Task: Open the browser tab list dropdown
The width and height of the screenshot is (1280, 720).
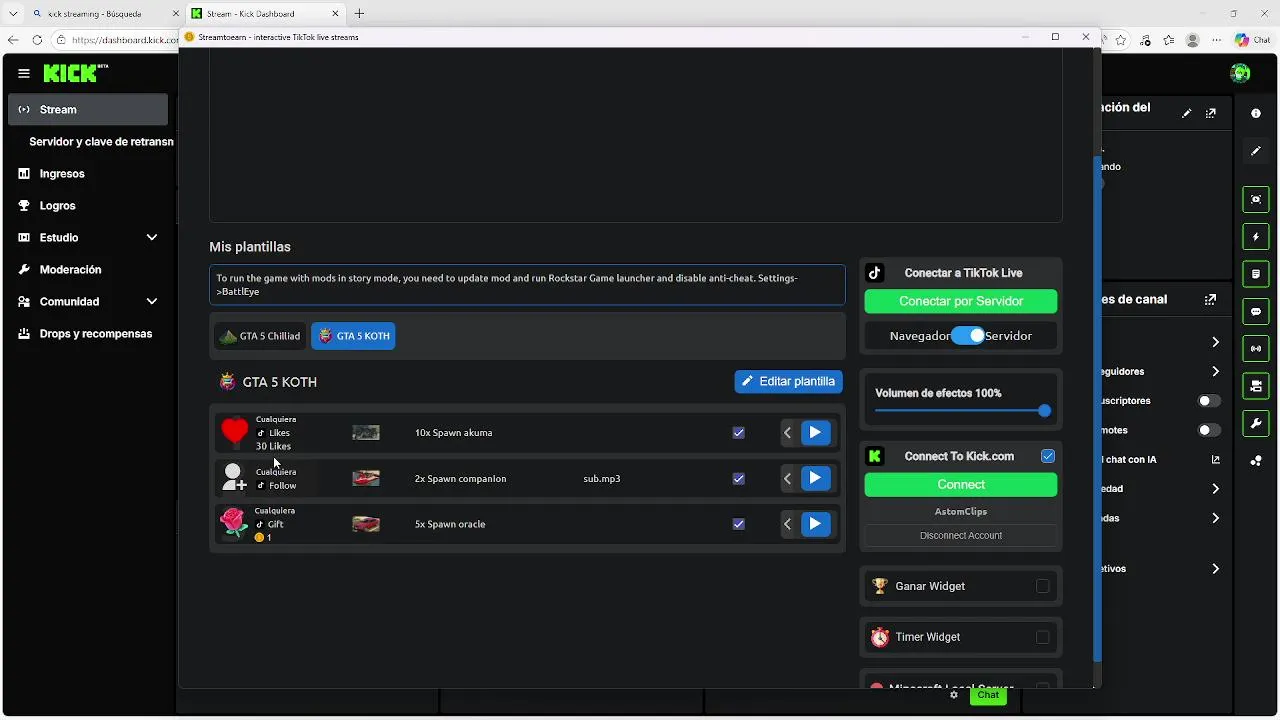Action: (x=13, y=13)
